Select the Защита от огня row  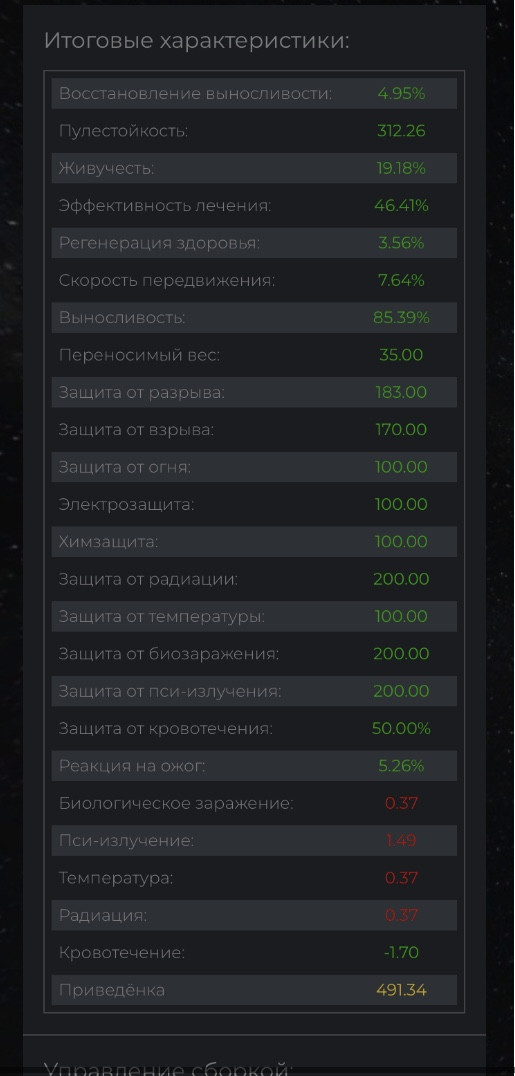pos(254,467)
